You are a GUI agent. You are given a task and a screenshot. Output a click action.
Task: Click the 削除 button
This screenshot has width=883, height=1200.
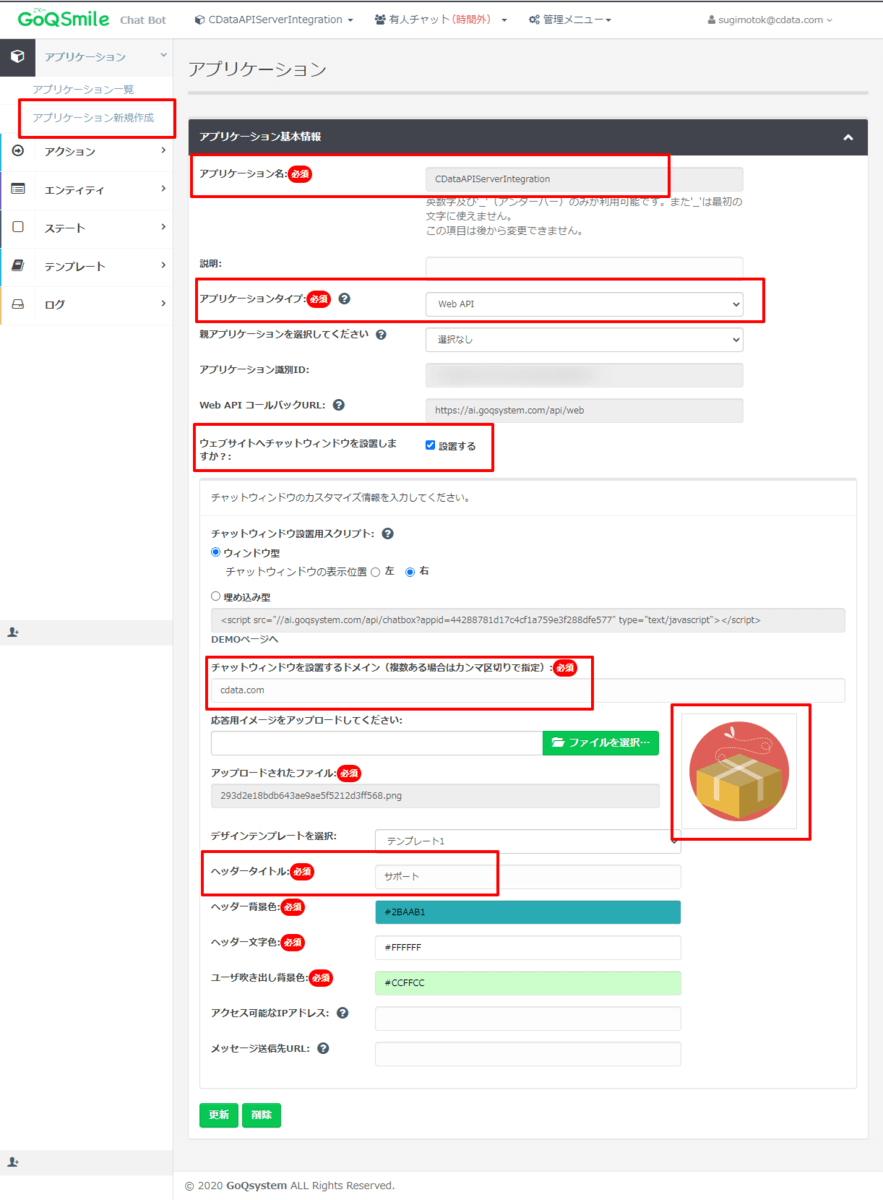(261, 1115)
